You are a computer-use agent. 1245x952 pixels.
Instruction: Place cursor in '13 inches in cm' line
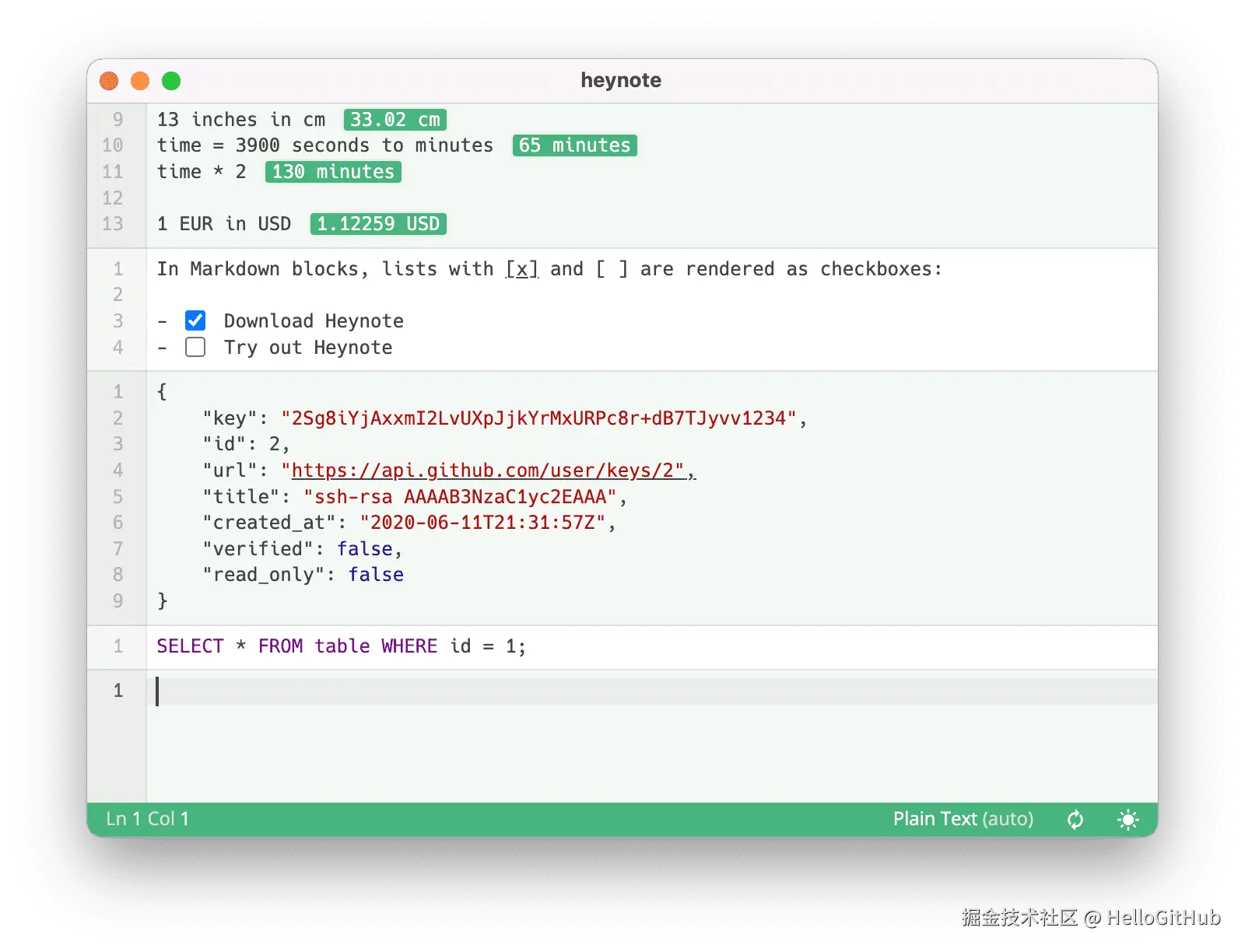click(241, 120)
